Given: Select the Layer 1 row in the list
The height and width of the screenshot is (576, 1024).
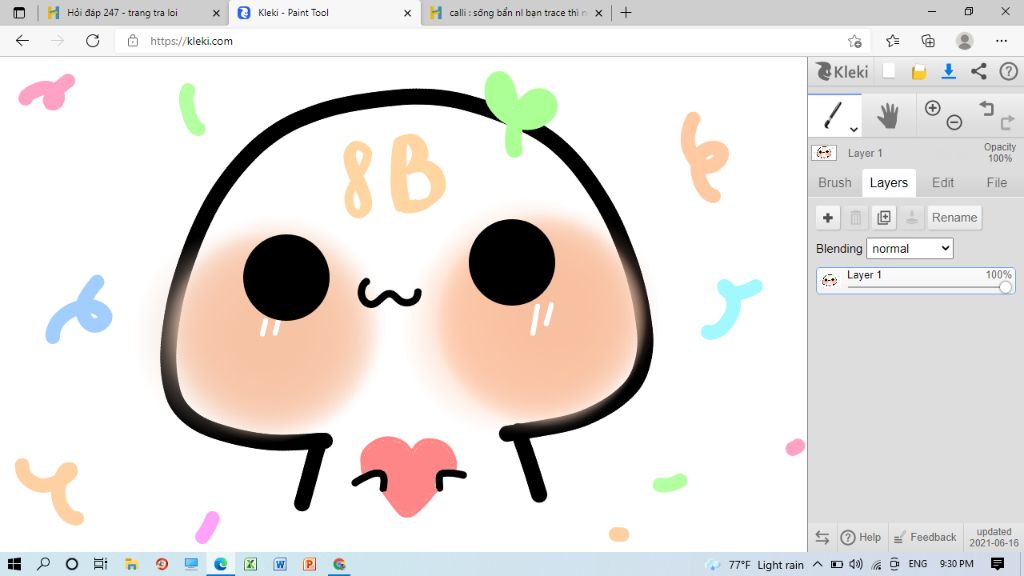Looking at the screenshot, I should point(916,280).
